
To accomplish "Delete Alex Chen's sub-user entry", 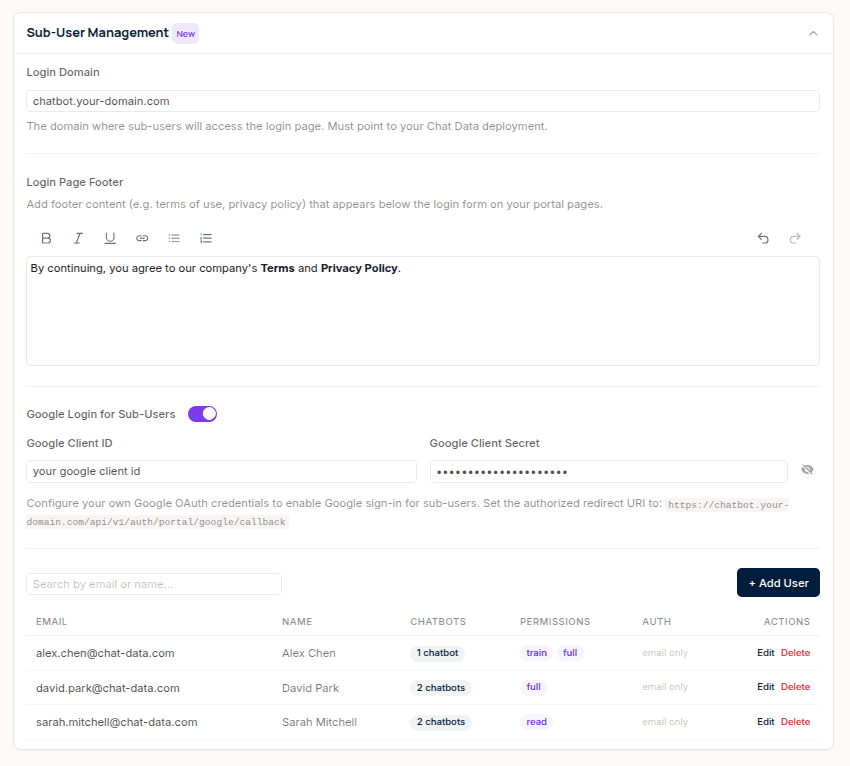I will coord(796,652).
